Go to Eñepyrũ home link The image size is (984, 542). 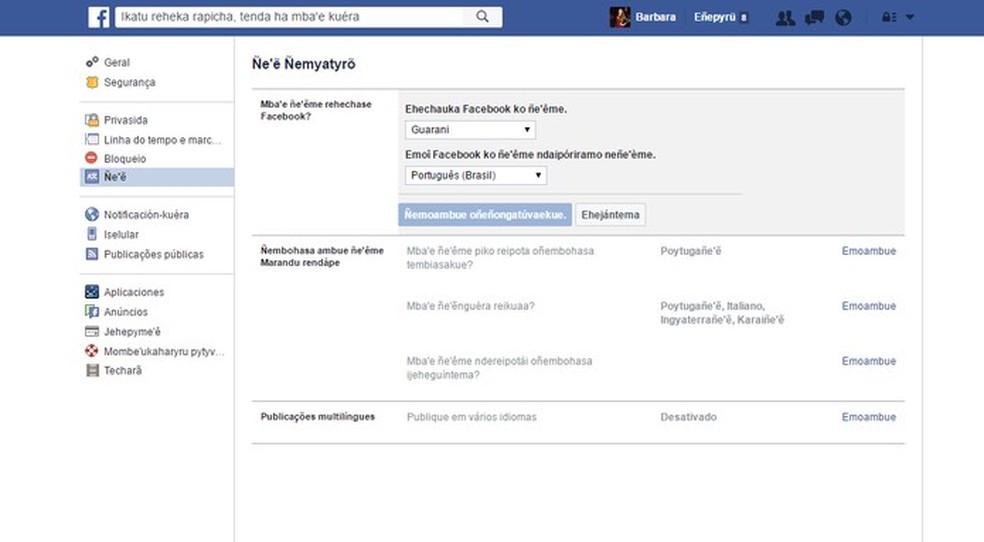tap(714, 18)
